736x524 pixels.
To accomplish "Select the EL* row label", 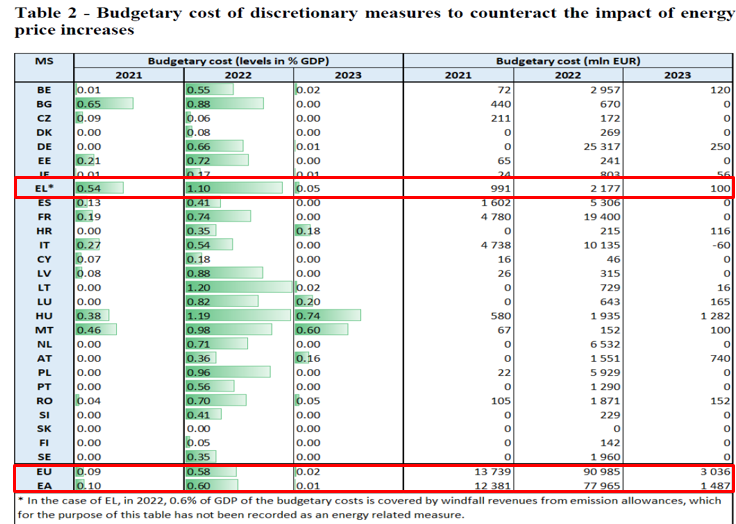I will (44, 188).
